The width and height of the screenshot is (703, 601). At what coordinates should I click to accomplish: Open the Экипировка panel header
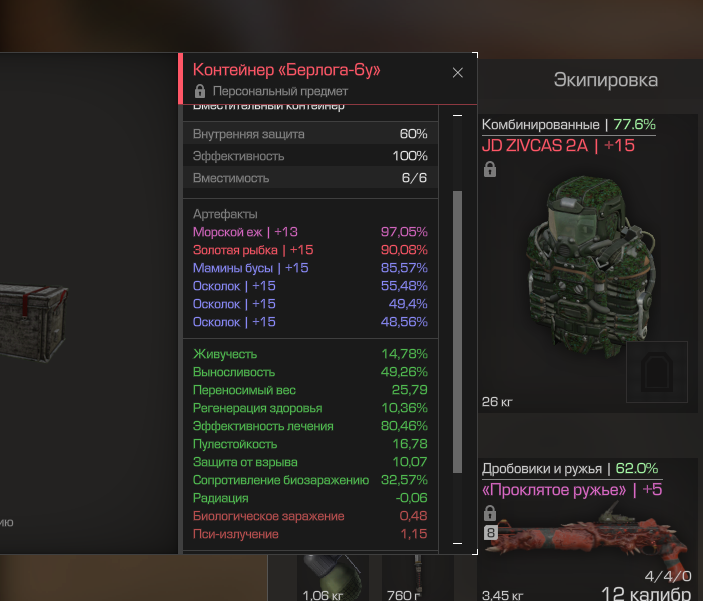point(606,80)
